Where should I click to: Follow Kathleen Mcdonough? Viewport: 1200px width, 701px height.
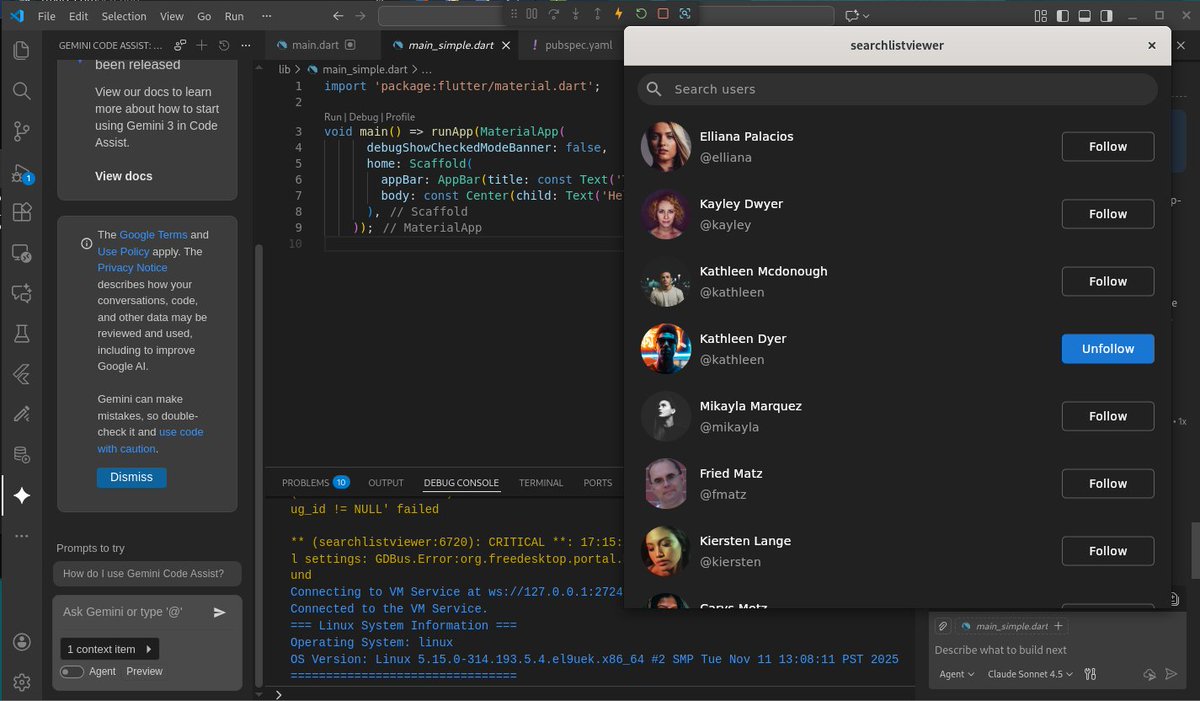point(1108,281)
